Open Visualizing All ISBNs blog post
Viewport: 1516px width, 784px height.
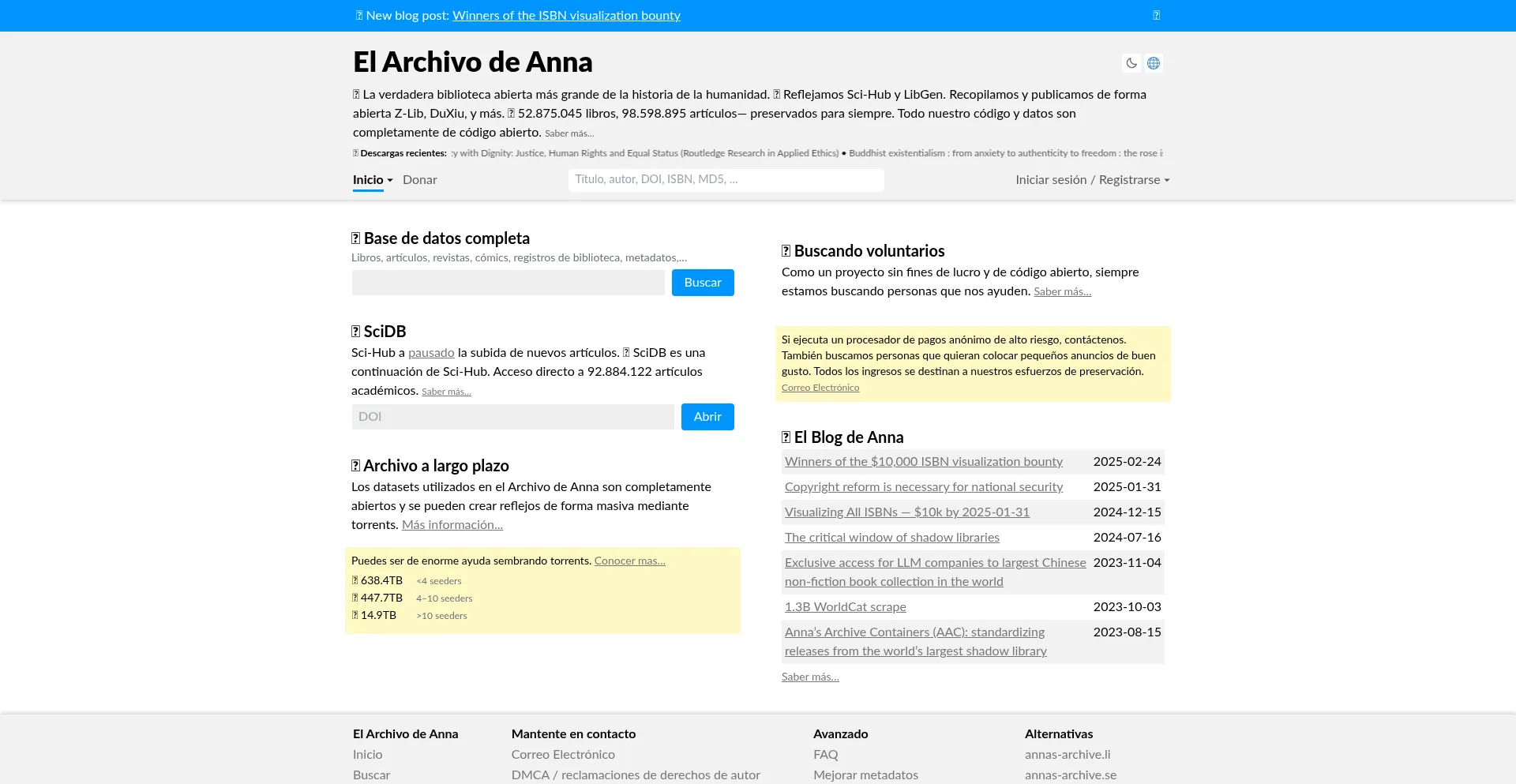[x=907, y=512]
